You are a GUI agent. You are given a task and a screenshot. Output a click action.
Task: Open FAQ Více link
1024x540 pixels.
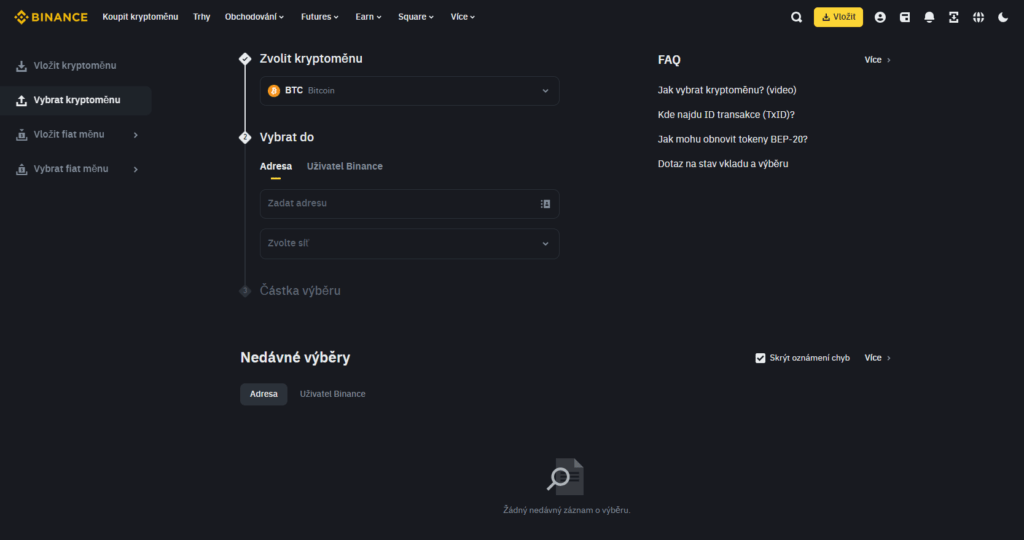pyautogui.click(x=877, y=60)
